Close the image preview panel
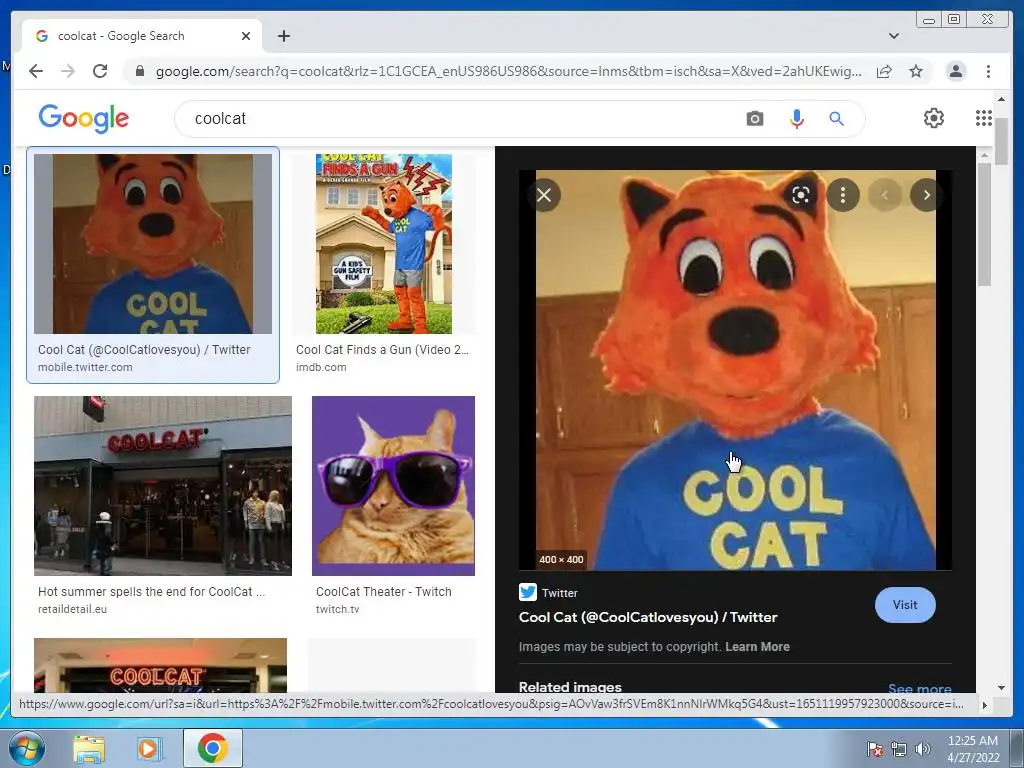Viewport: 1024px width, 768px height. coord(544,195)
